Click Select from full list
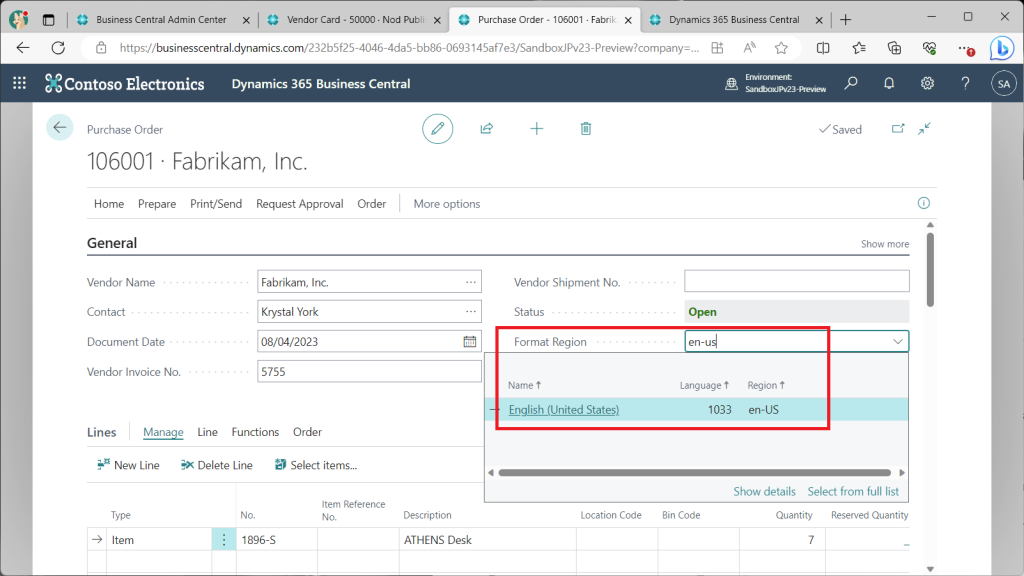Screen dimensions: 1024x576 tap(853, 491)
